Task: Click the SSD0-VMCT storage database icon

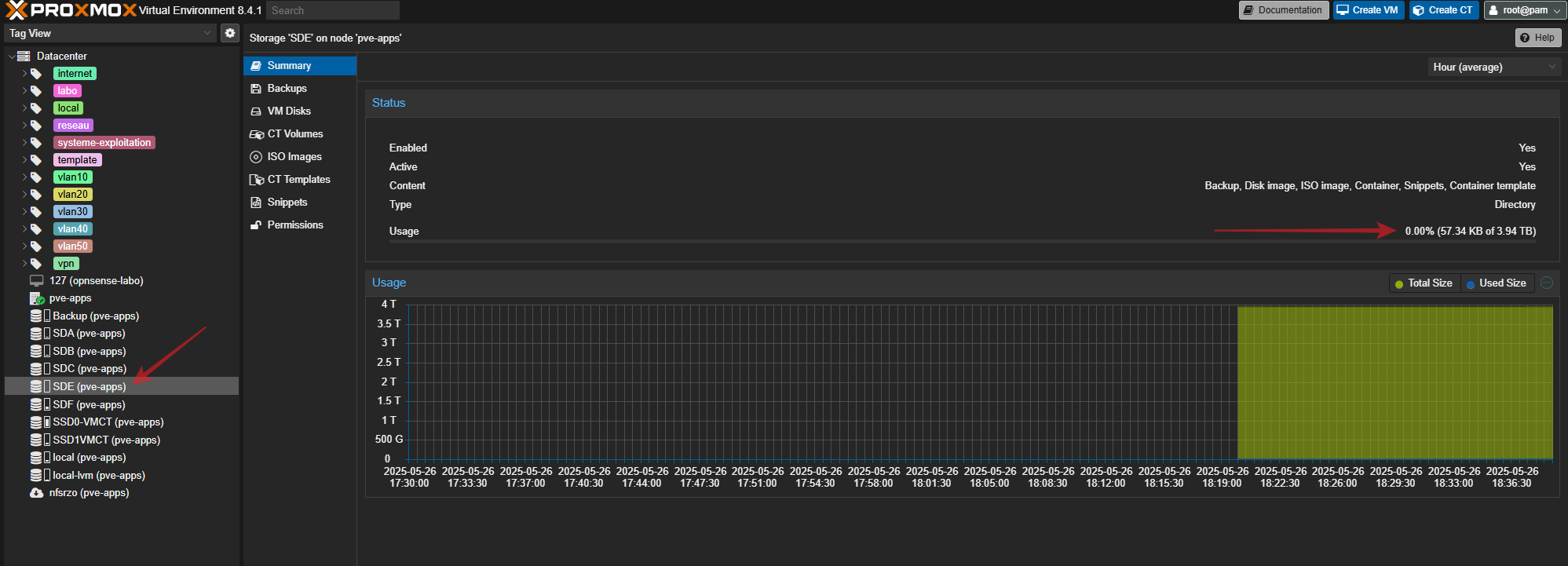Action: (36, 422)
